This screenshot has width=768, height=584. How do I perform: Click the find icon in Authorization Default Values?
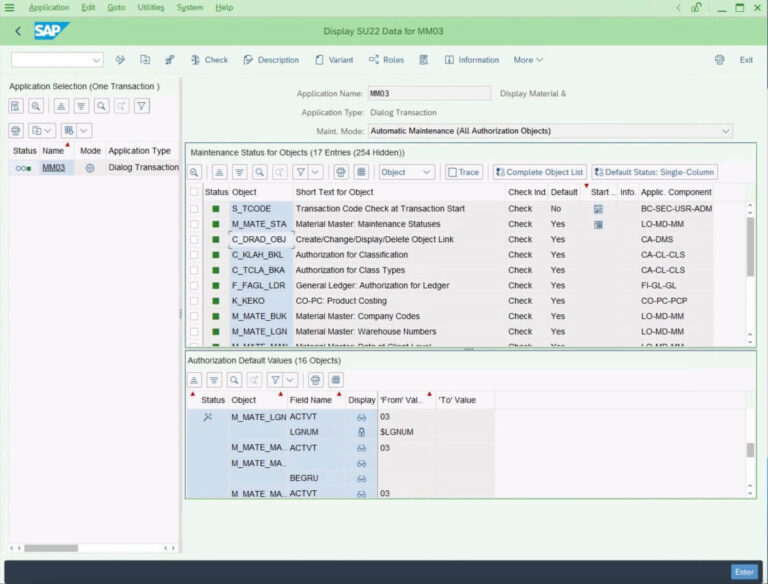pyautogui.click(x=234, y=380)
